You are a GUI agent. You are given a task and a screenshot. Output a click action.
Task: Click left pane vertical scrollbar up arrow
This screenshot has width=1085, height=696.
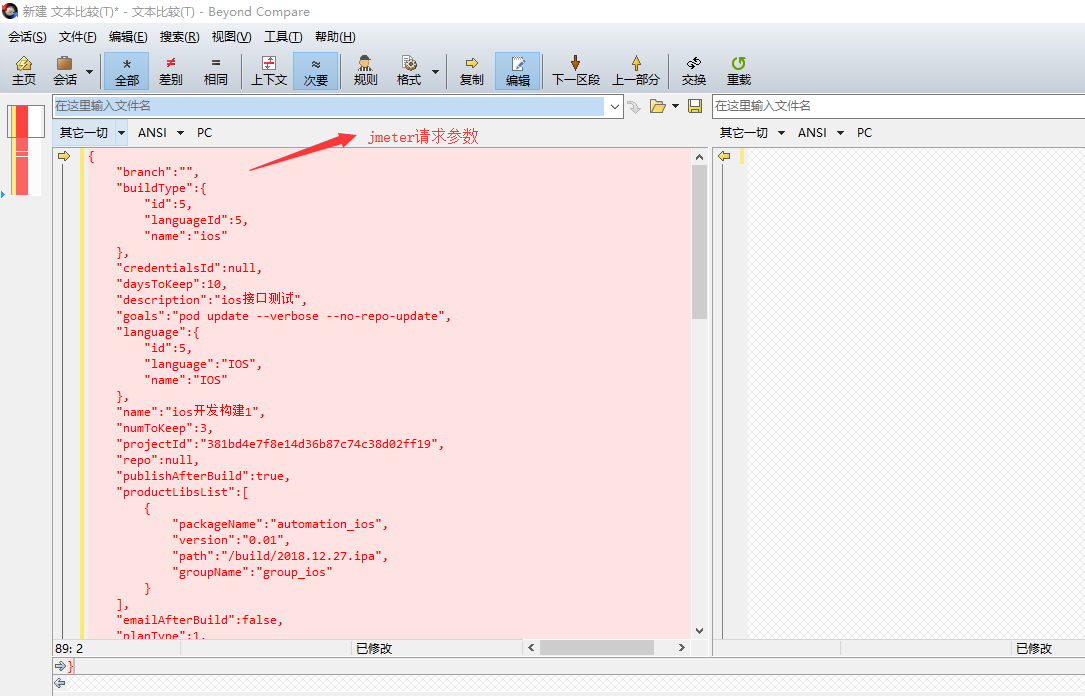click(x=700, y=157)
